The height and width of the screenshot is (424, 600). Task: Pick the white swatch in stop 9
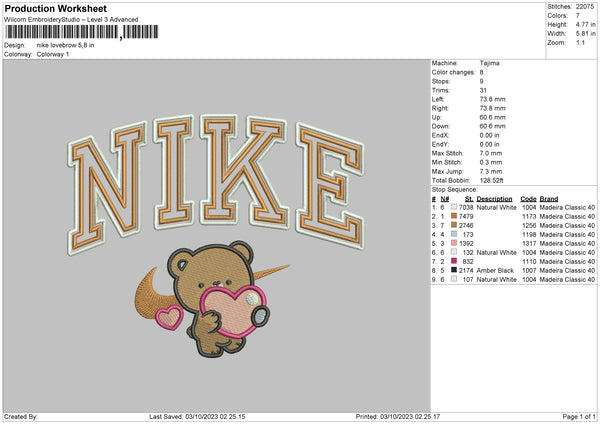point(454,279)
